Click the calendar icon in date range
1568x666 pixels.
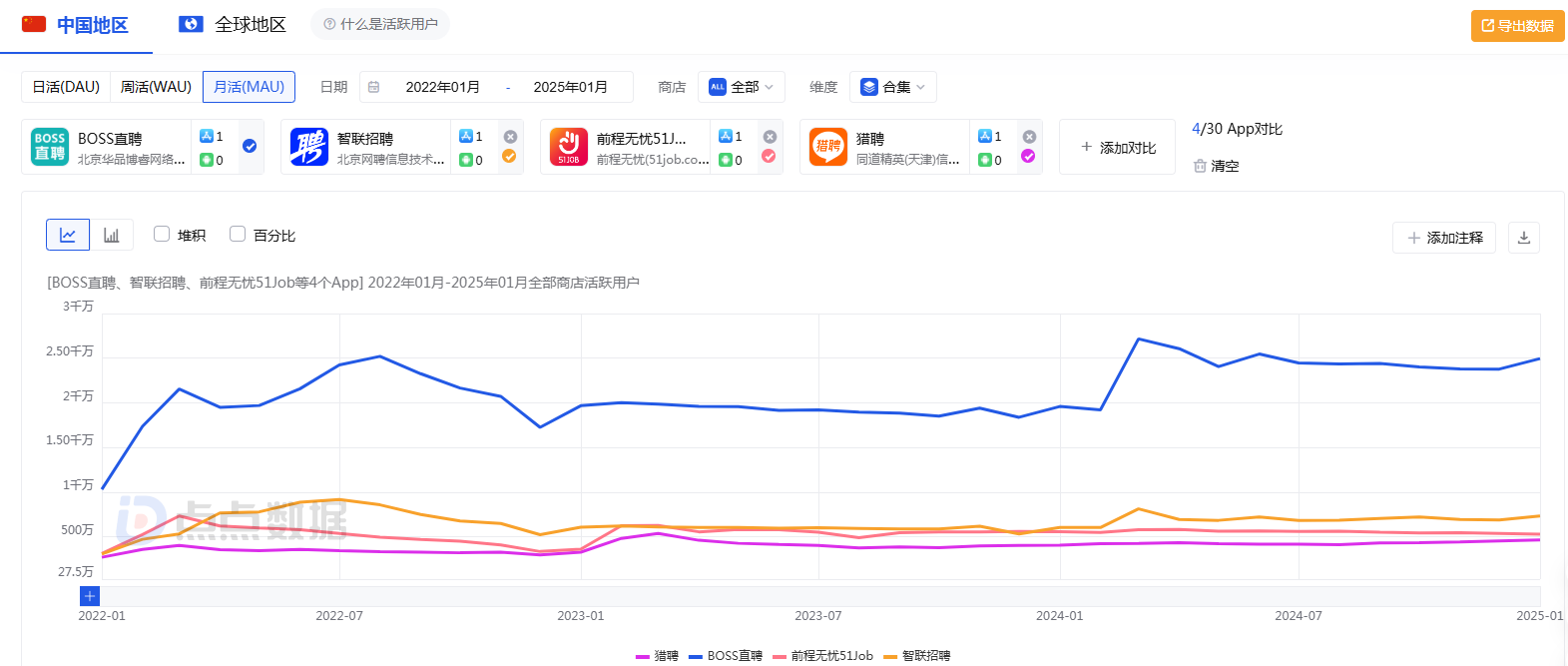374,87
